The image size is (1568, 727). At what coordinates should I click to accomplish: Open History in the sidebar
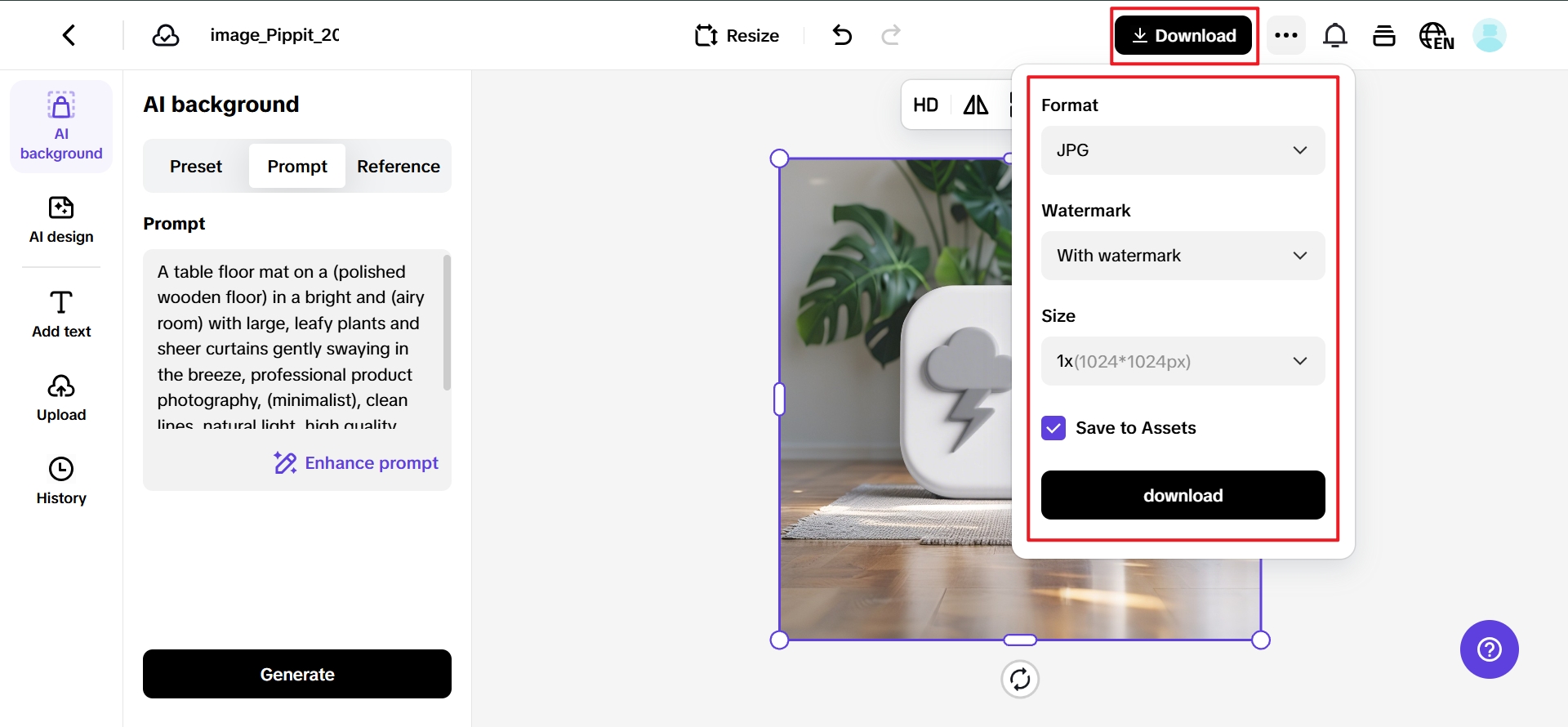61,480
